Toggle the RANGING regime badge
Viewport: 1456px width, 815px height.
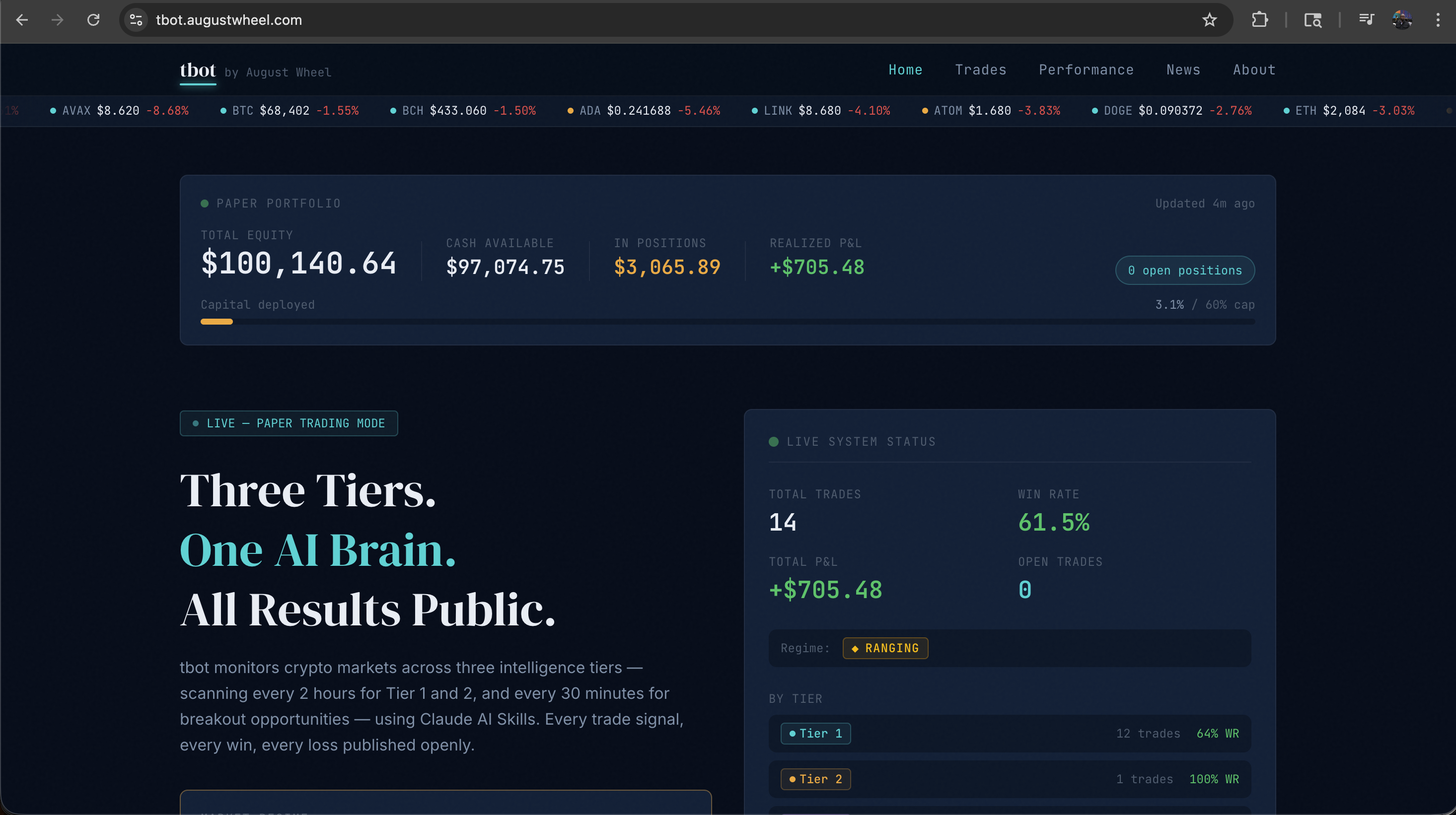(884, 648)
